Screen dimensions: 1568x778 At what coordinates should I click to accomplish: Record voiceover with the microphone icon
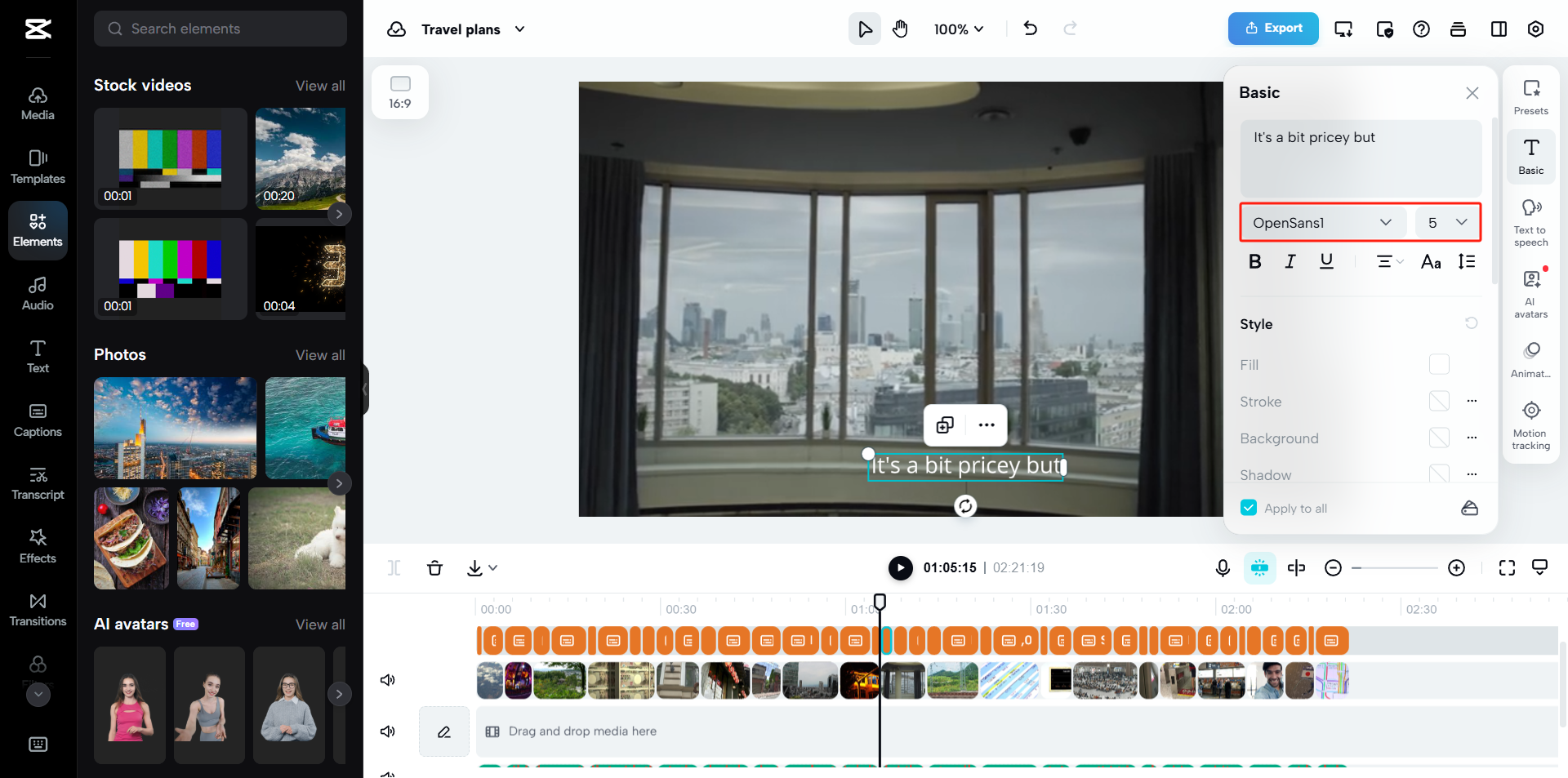(x=1223, y=568)
